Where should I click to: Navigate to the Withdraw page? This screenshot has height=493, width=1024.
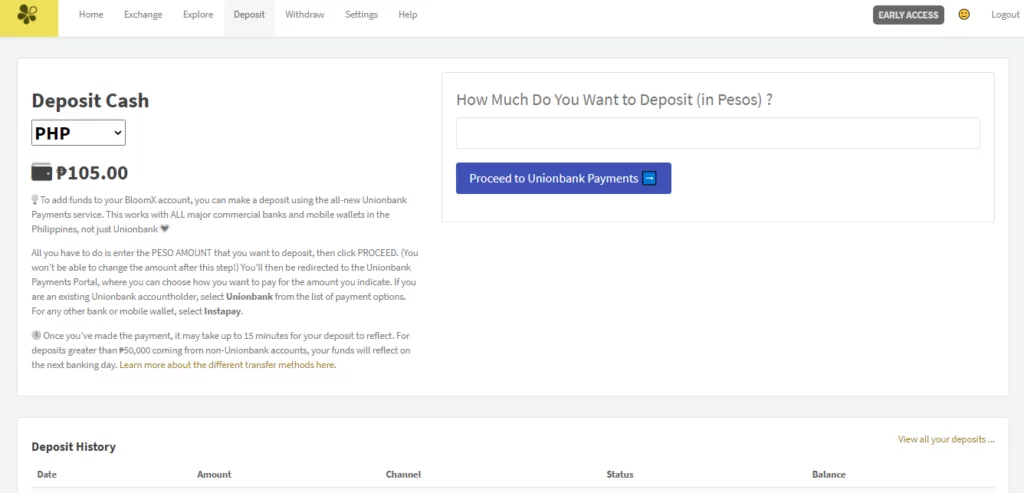[304, 14]
